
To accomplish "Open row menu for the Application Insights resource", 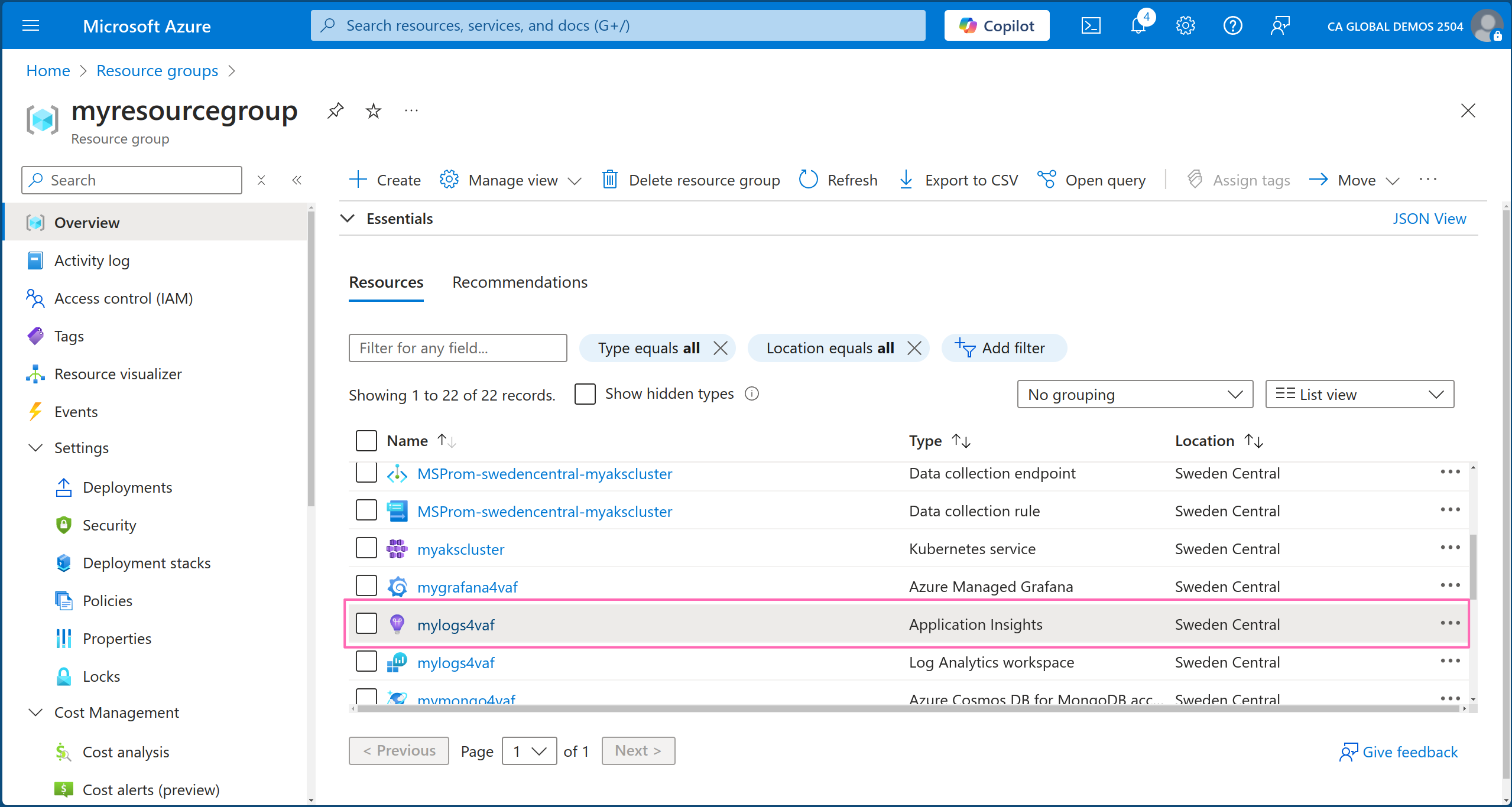I will click(1450, 623).
